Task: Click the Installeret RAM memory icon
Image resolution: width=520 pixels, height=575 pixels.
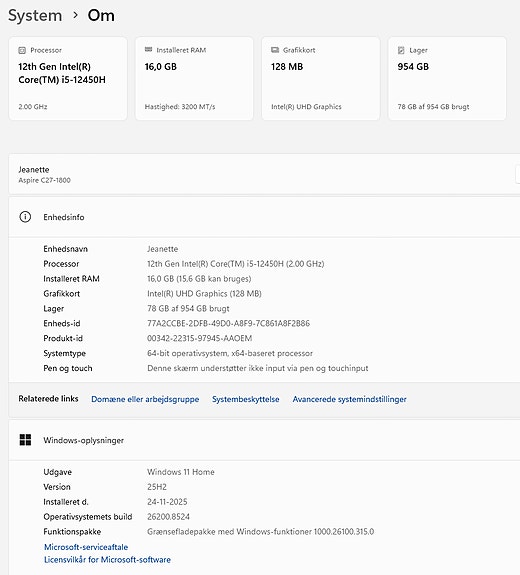Action: 148,50
